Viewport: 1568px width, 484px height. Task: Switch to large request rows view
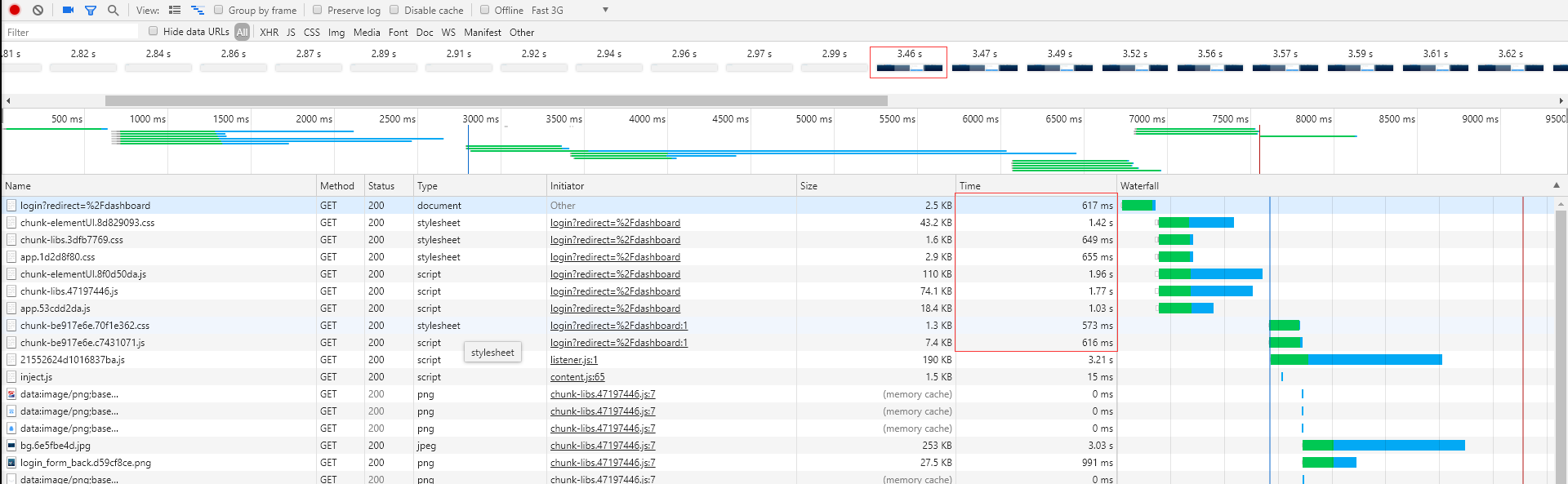coord(175,10)
